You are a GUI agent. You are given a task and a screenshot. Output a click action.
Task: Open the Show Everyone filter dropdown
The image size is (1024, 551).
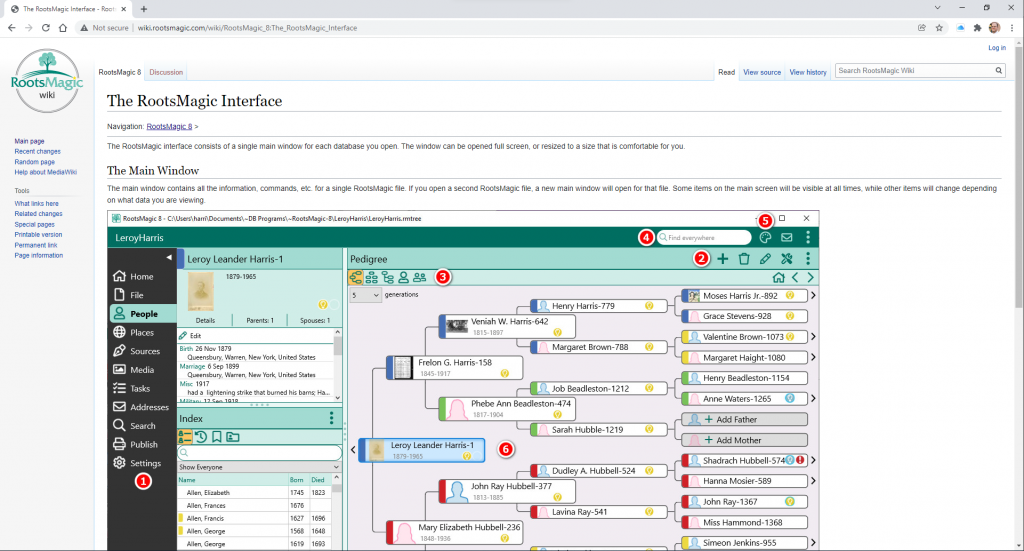click(x=259, y=467)
